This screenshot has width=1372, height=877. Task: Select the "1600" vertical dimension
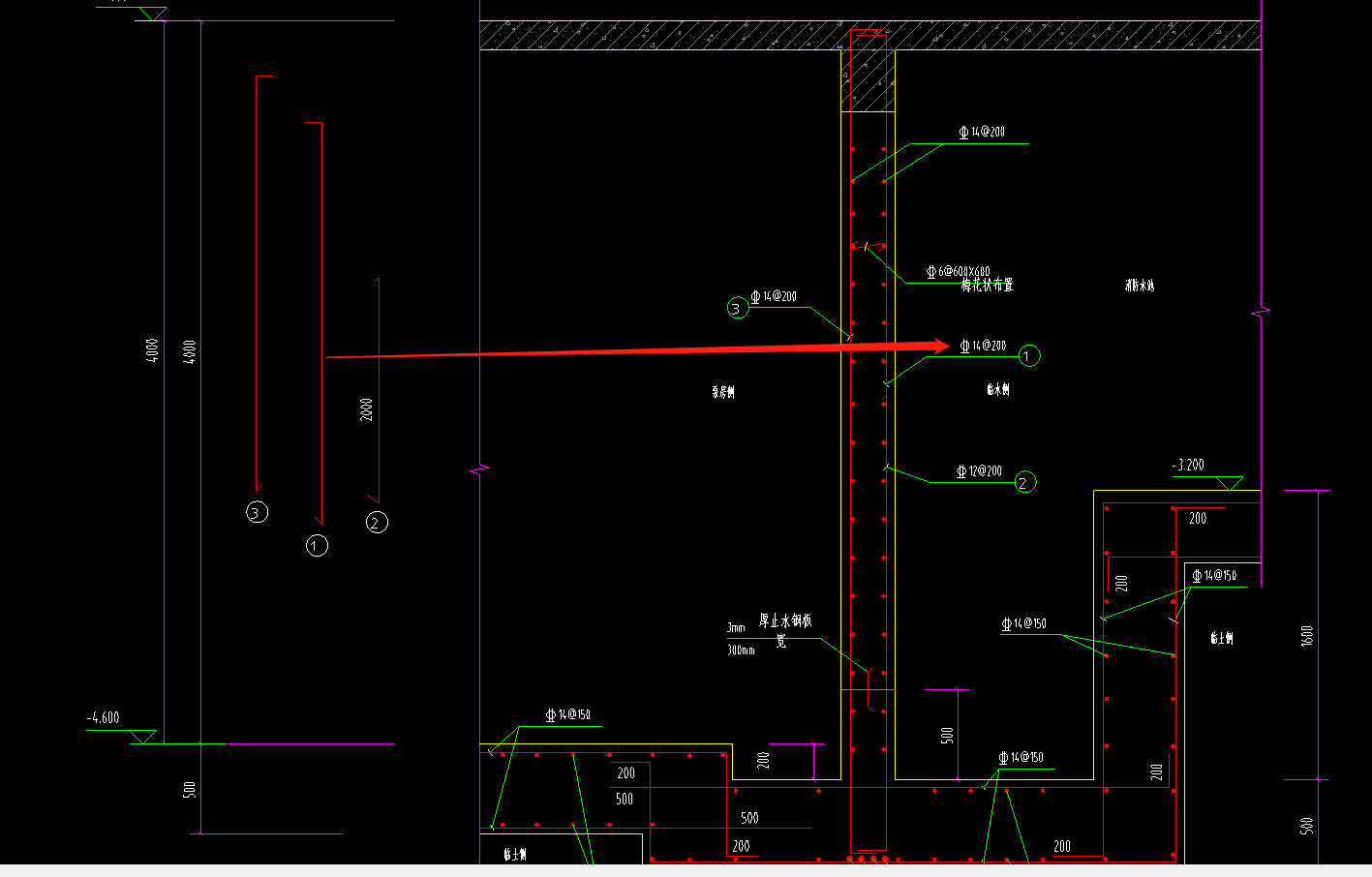[x=1307, y=636]
